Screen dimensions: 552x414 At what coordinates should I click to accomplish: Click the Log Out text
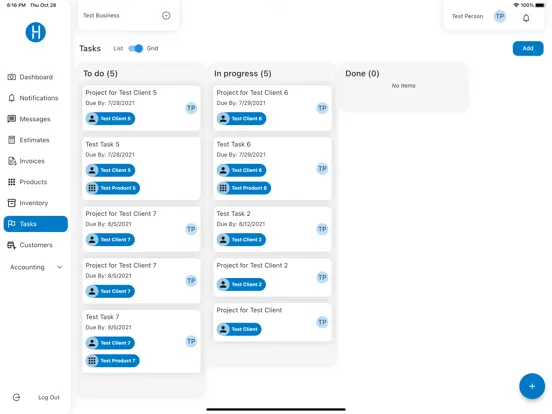tap(49, 397)
